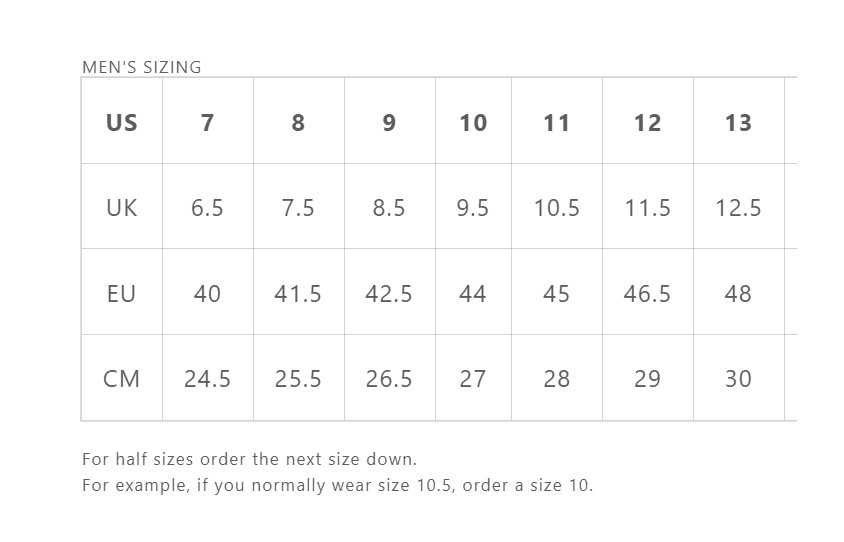Click the CM row label
844x542 pixels.
[x=122, y=378]
